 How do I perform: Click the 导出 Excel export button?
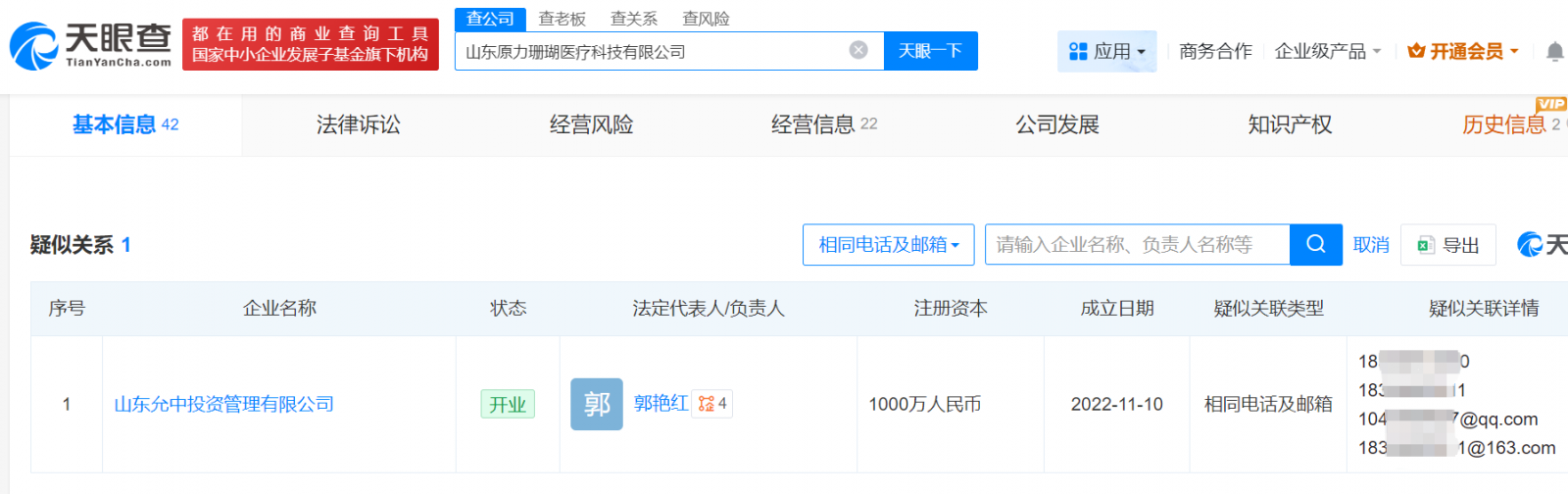(1447, 245)
